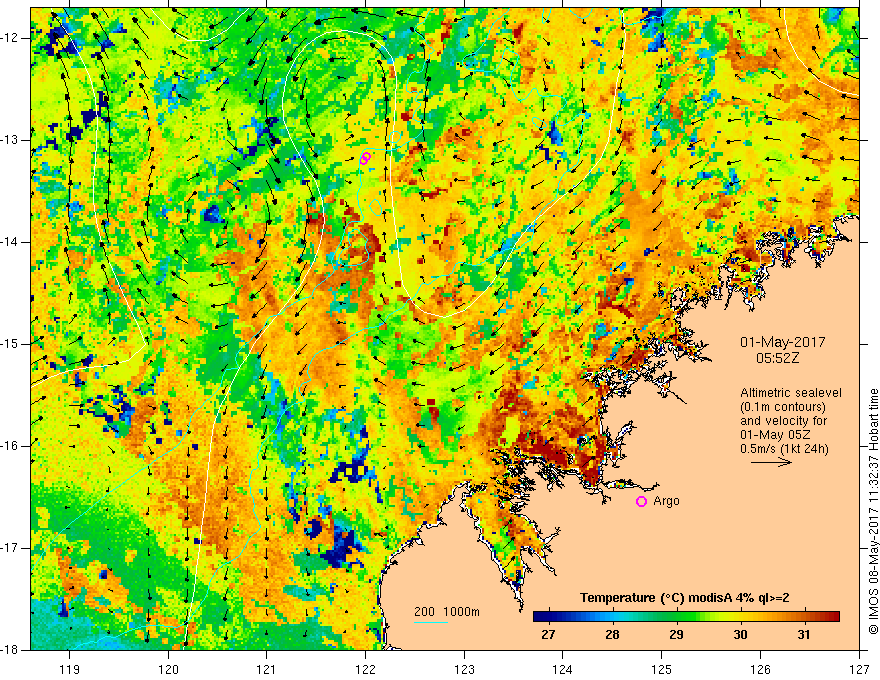Click the longitude axis label '119'
The width and height of the screenshot is (880, 680).
(x=69, y=669)
